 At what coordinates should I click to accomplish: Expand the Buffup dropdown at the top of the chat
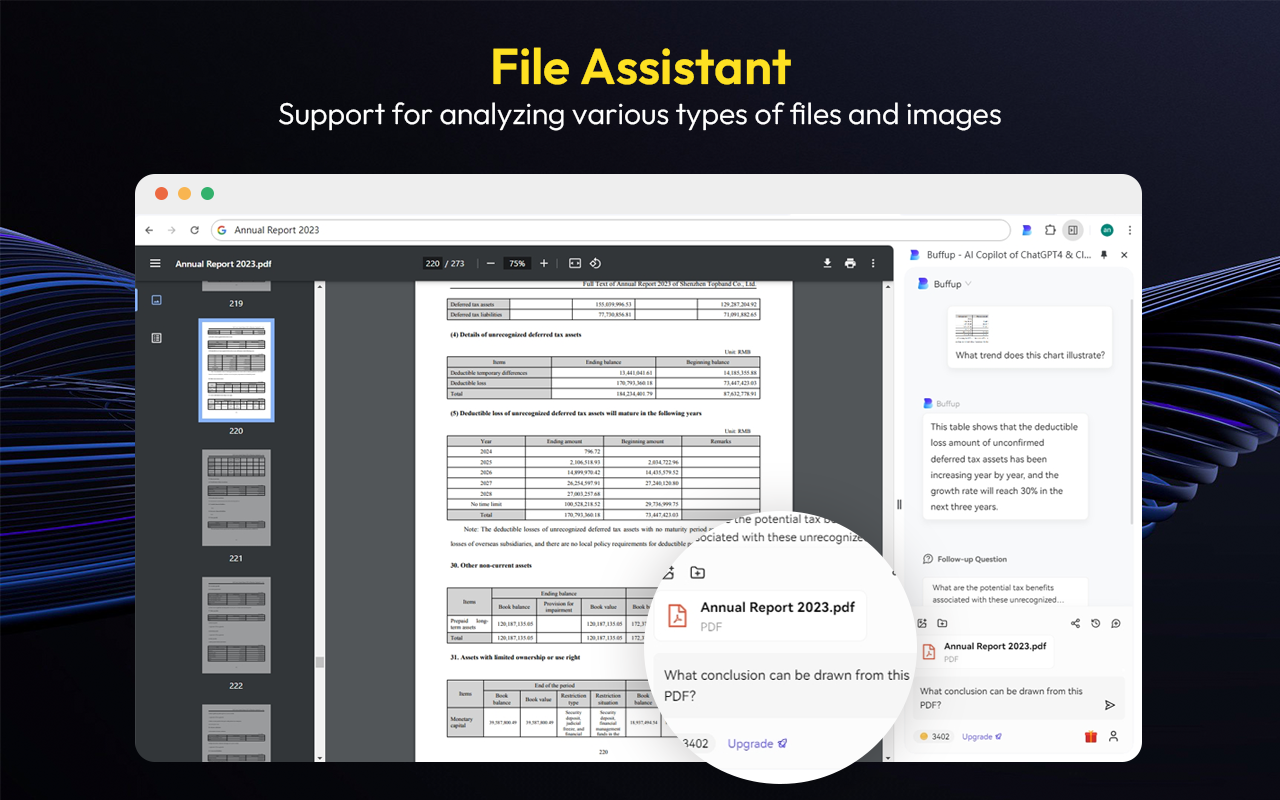tap(945, 284)
